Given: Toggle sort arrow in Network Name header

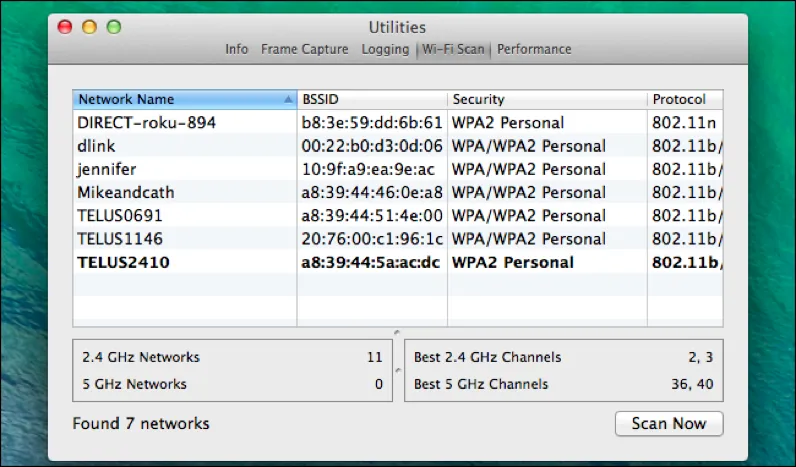Looking at the screenshot, I should (288, 100).
